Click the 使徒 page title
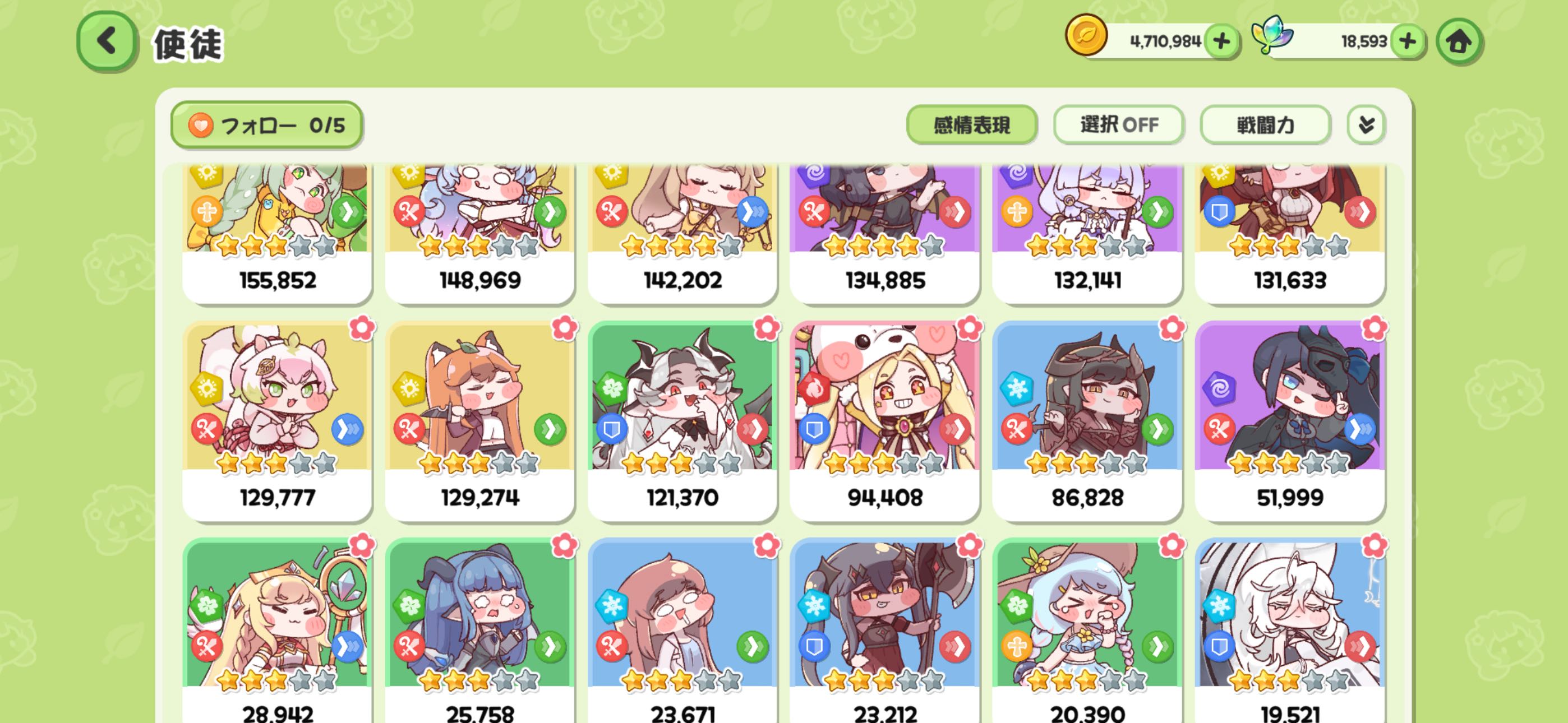Viewport: 1568px width, 723px height. (188, 44)
